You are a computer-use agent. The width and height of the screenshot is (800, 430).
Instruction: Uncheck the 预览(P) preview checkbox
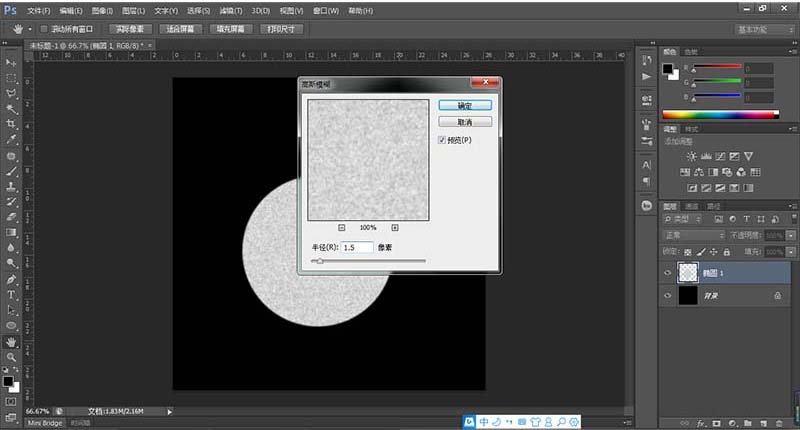pos(442,141)
